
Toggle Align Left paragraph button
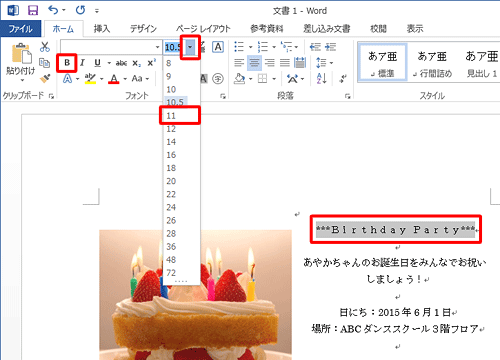coord(239,62)
